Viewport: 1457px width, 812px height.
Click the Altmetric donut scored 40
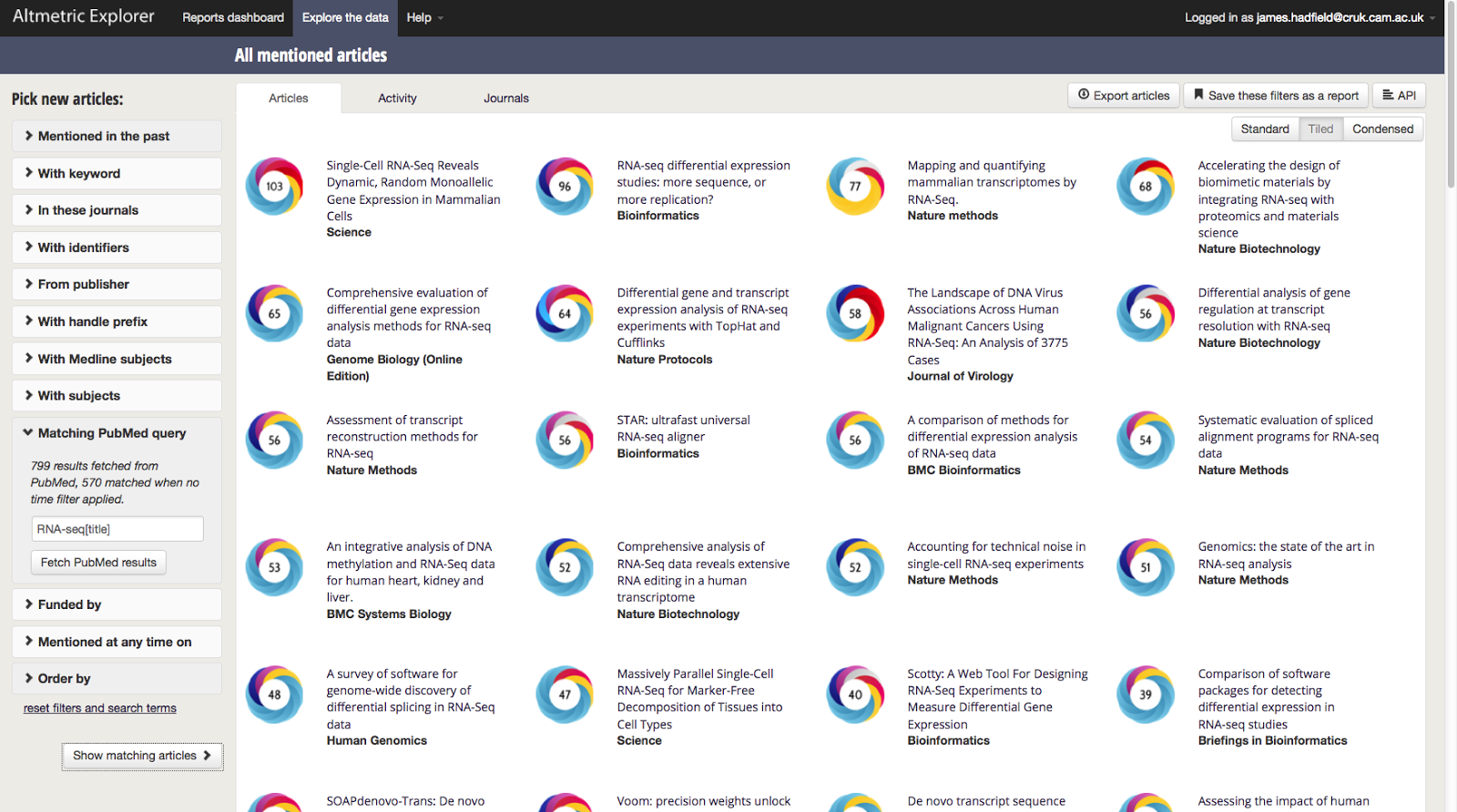(855, 695)
